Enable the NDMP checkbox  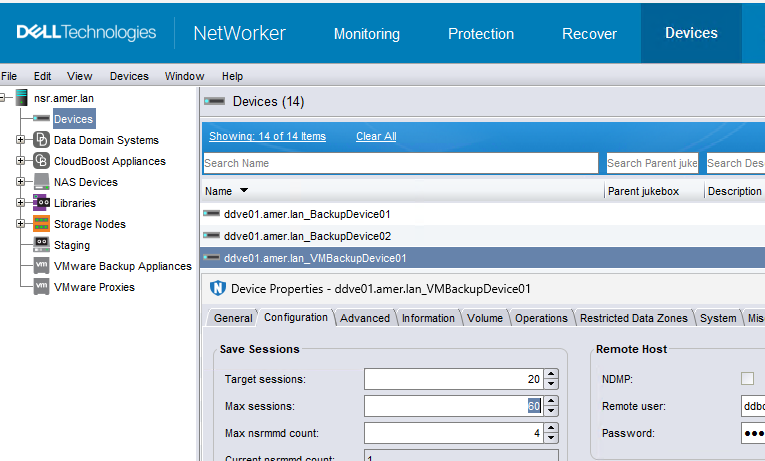coord(747,379)
